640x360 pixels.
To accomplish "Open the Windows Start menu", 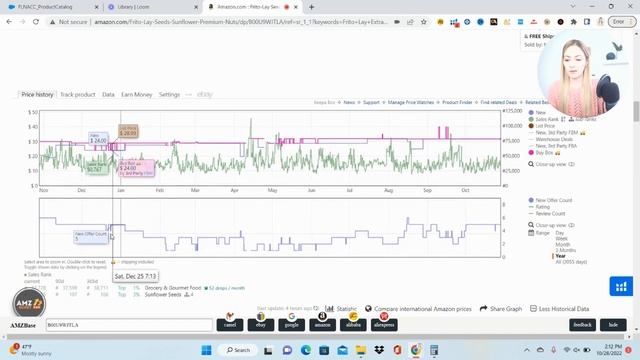I will pyautogui.click(x=207, y=350).
